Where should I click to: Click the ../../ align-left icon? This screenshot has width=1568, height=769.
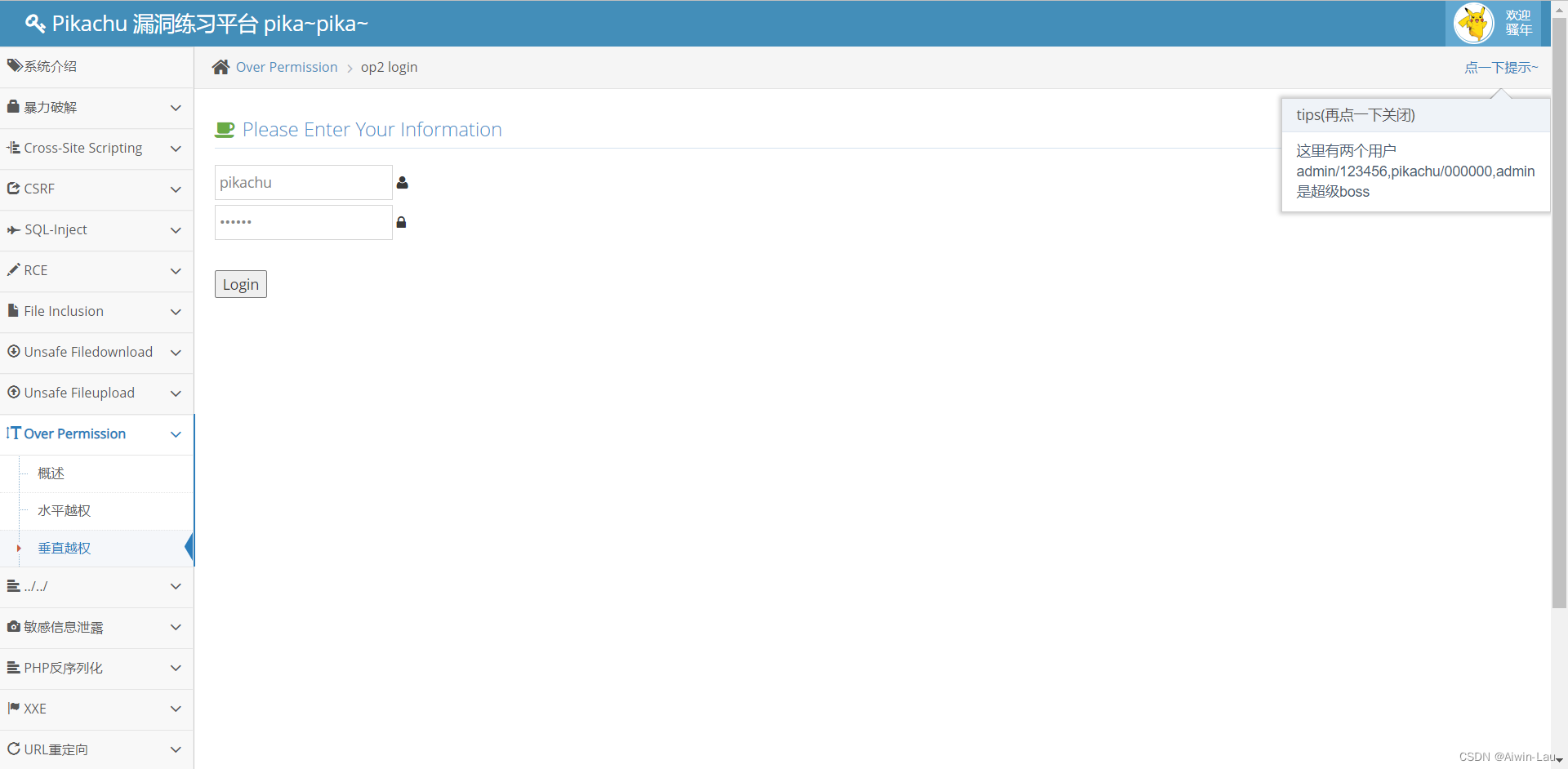[x=14, y=585]
